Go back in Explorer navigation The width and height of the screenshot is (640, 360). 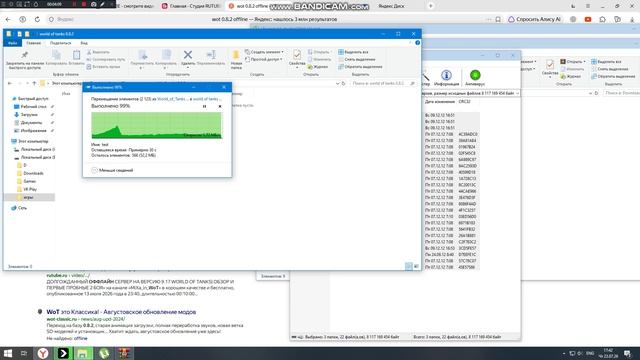pyautogui.click(x=10, y=83)
